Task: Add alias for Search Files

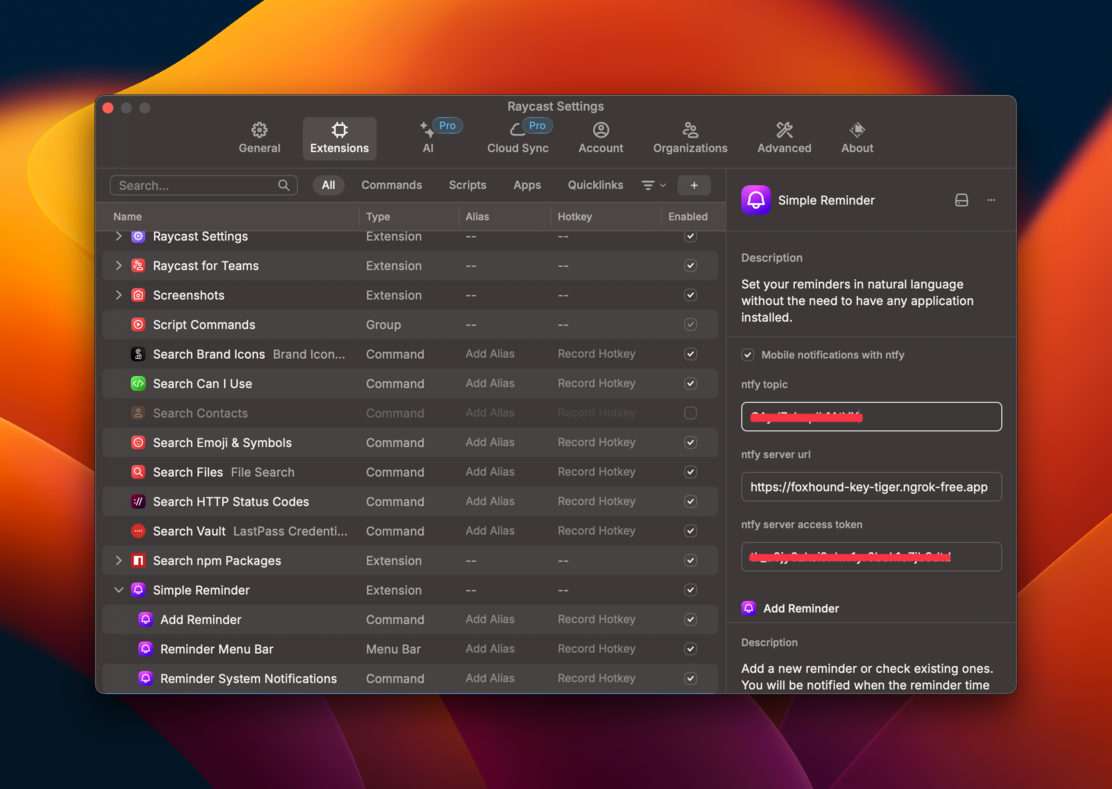Action: point(490,471)
